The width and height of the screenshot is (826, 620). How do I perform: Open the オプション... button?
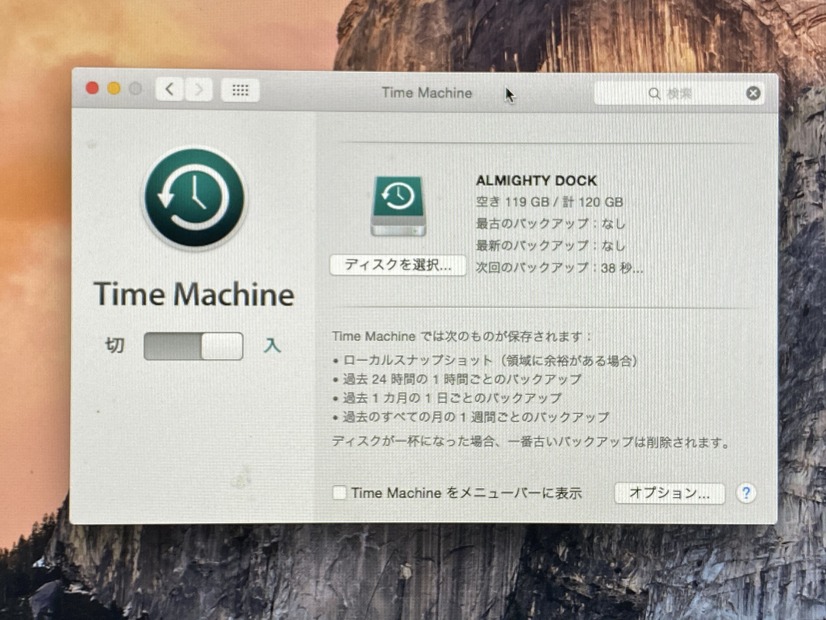tap(670, 493)
